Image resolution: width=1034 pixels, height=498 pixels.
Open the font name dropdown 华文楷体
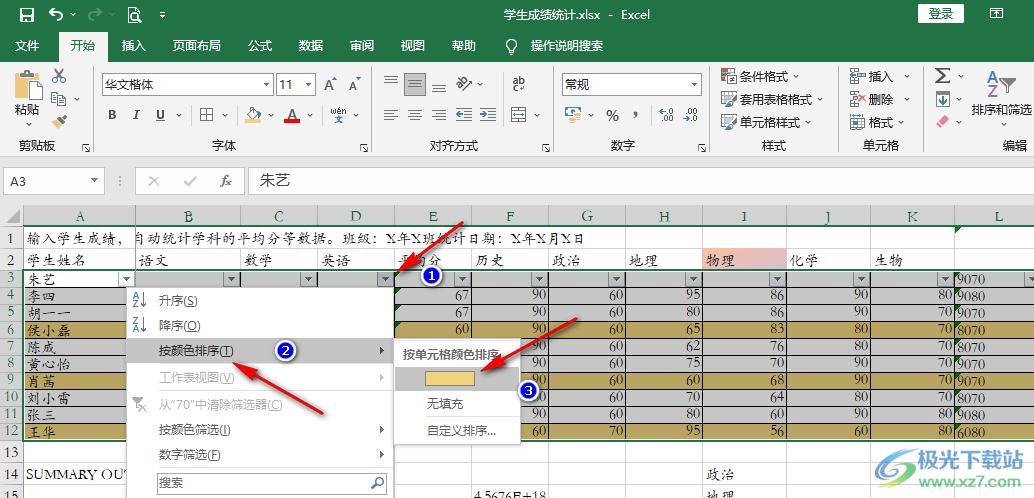tap(266, 85)
